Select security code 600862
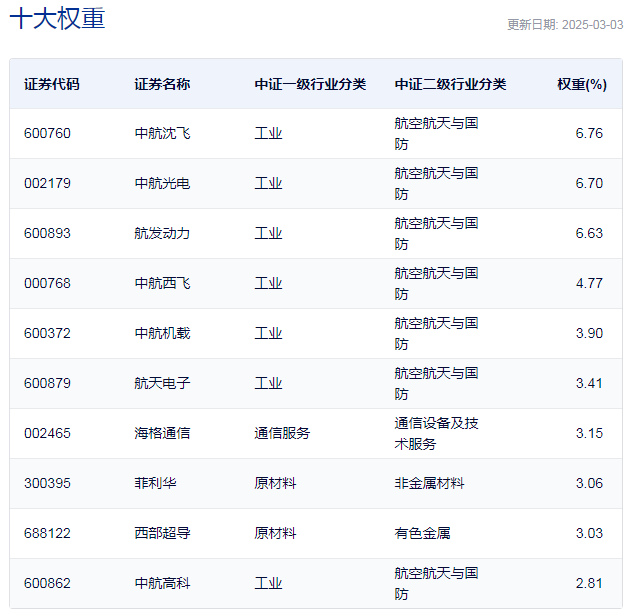The image size is (630, 616). point(47,583)
